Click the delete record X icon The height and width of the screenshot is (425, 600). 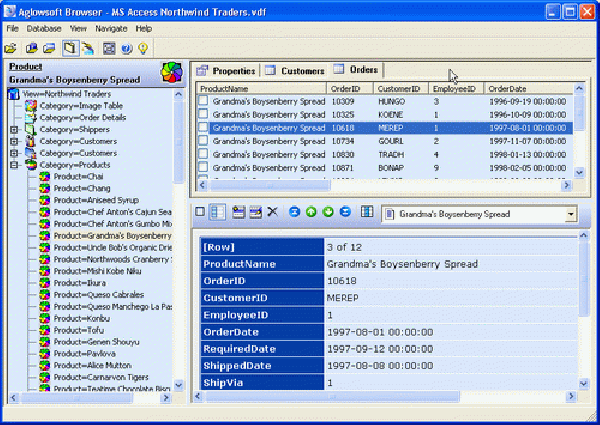(272, 213)
